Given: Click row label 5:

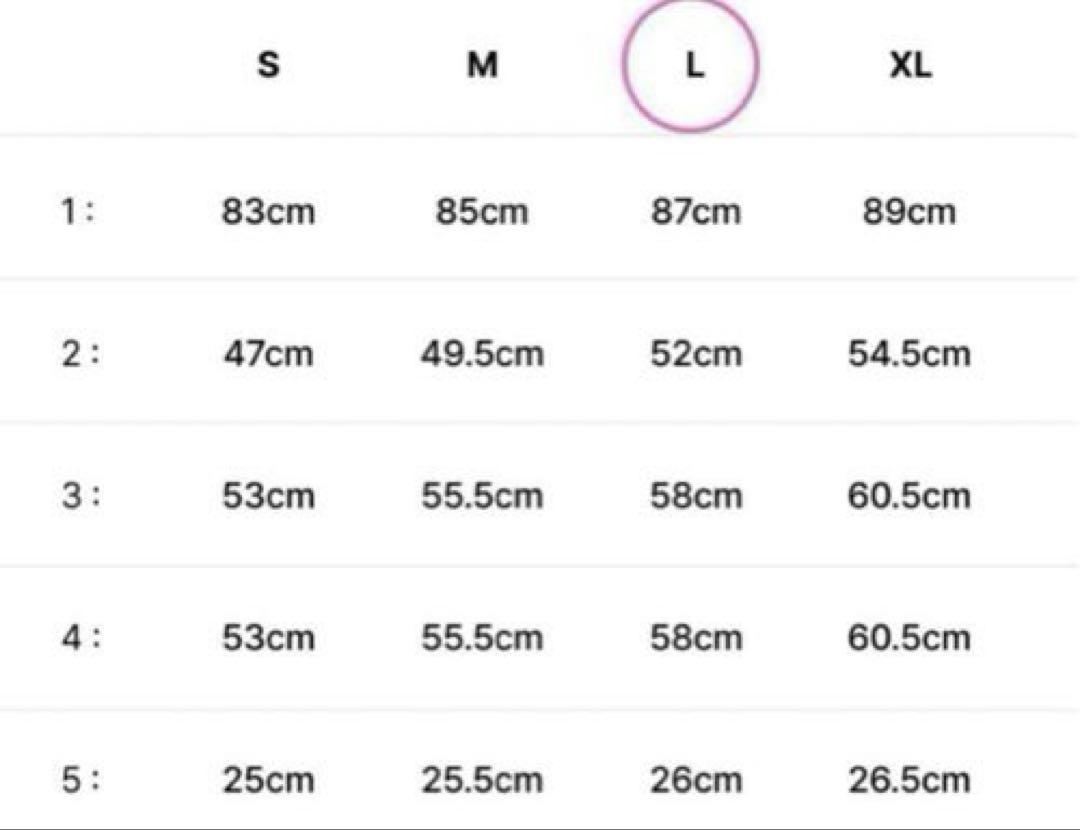Looking at the screenshot, I should [81, 780].
